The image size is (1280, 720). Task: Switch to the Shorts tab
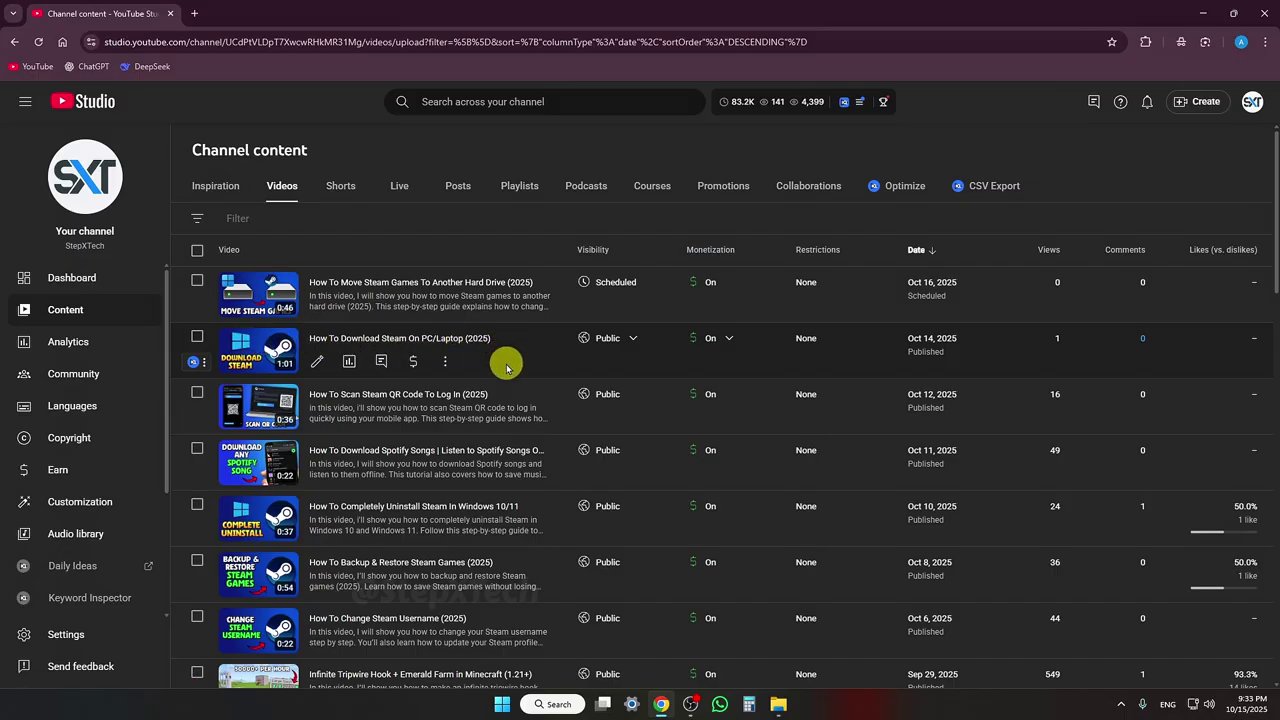tap(340, 185)
